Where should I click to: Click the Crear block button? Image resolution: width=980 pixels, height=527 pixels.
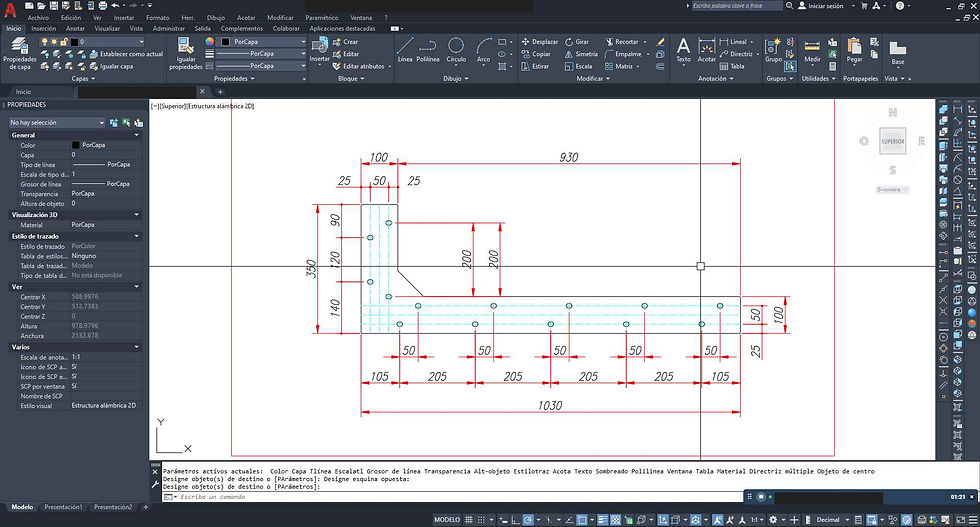pyautogui.click(x=346, y=42)
